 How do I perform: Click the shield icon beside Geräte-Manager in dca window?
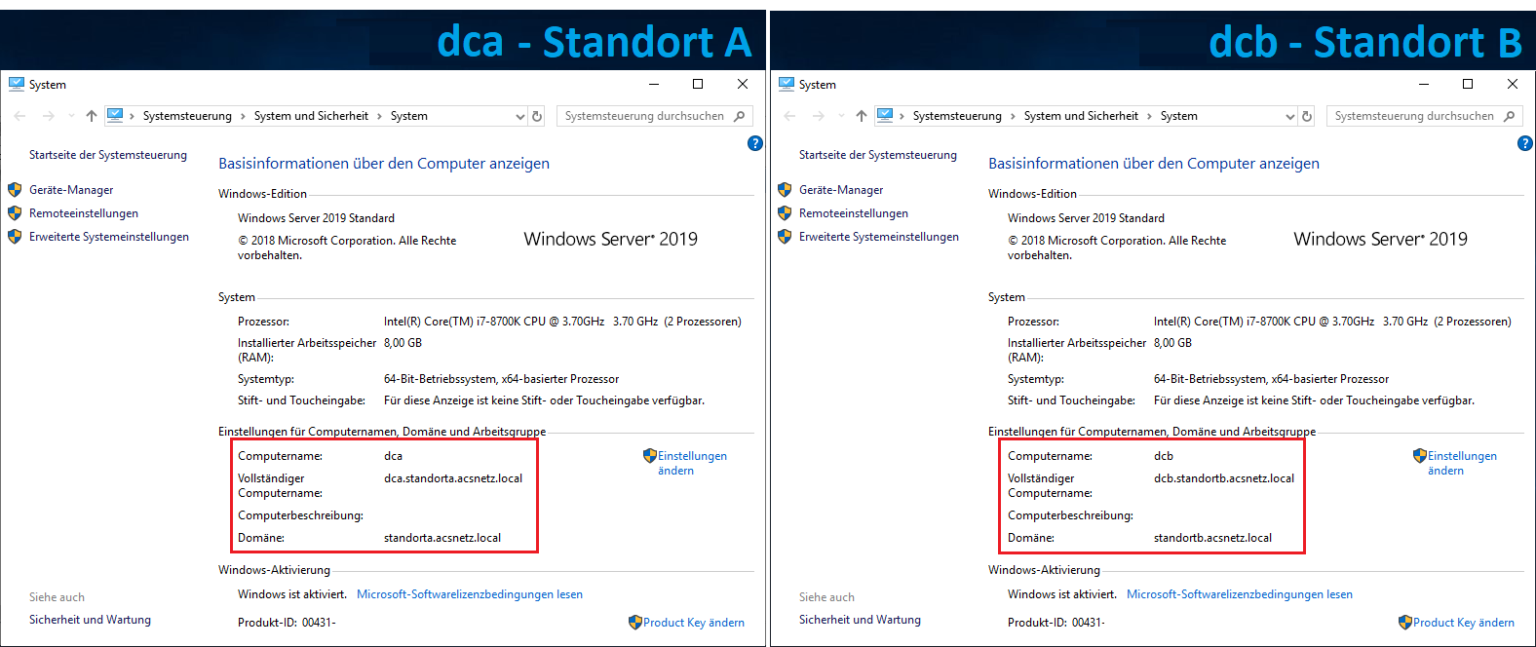coord(14,189)
